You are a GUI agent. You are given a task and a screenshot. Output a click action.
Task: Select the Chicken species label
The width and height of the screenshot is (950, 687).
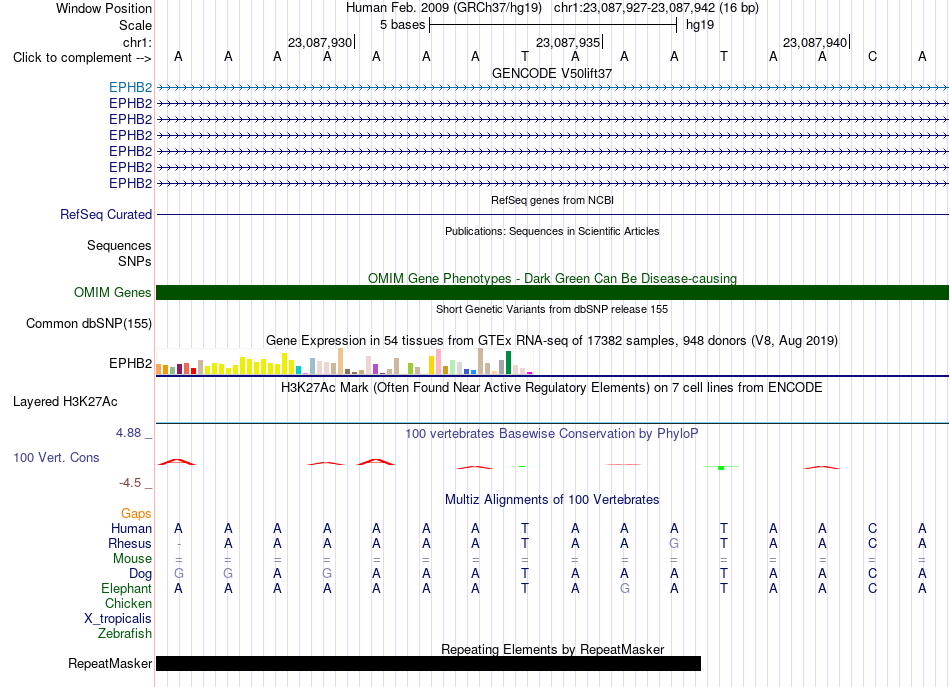(128, 603)
